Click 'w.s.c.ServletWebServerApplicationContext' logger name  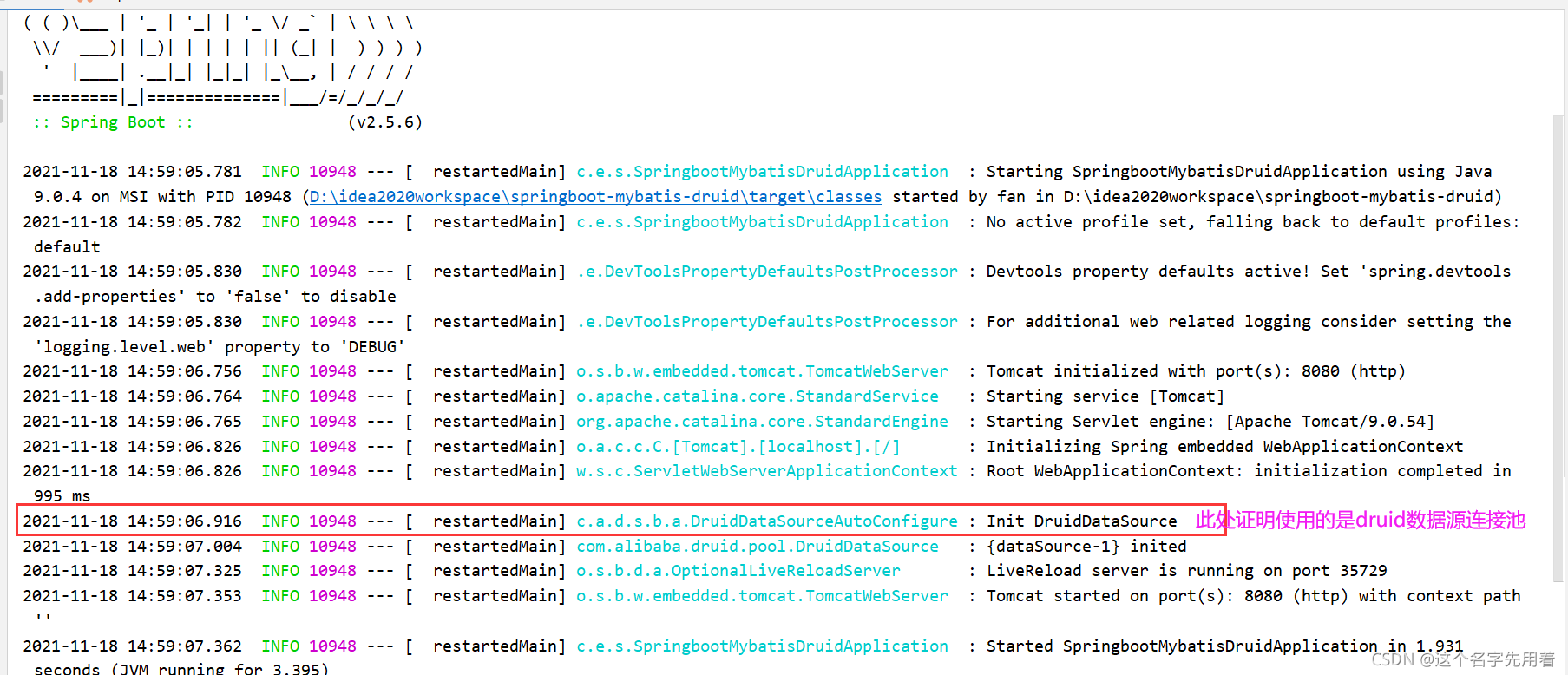pyautogui.click(x=767, y=471)
